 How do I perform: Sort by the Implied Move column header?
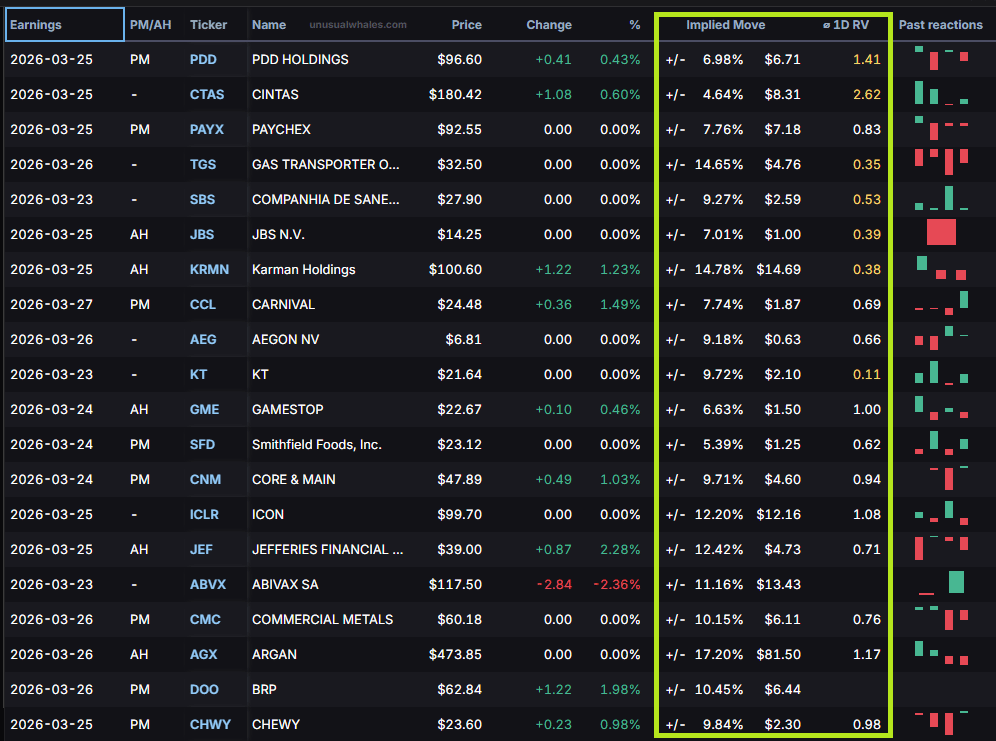pos(725,25)
